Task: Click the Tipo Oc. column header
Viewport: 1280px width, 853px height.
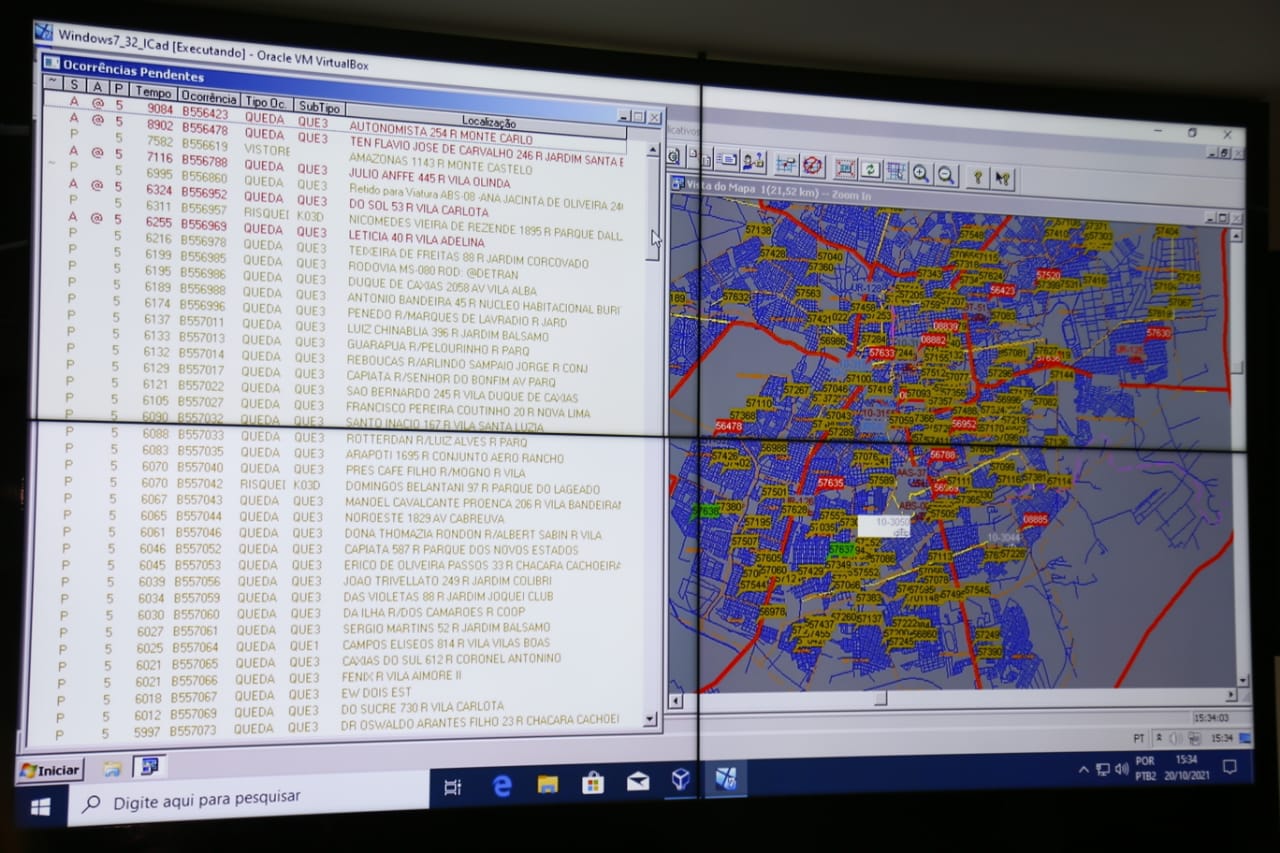Action: [267, 103]
